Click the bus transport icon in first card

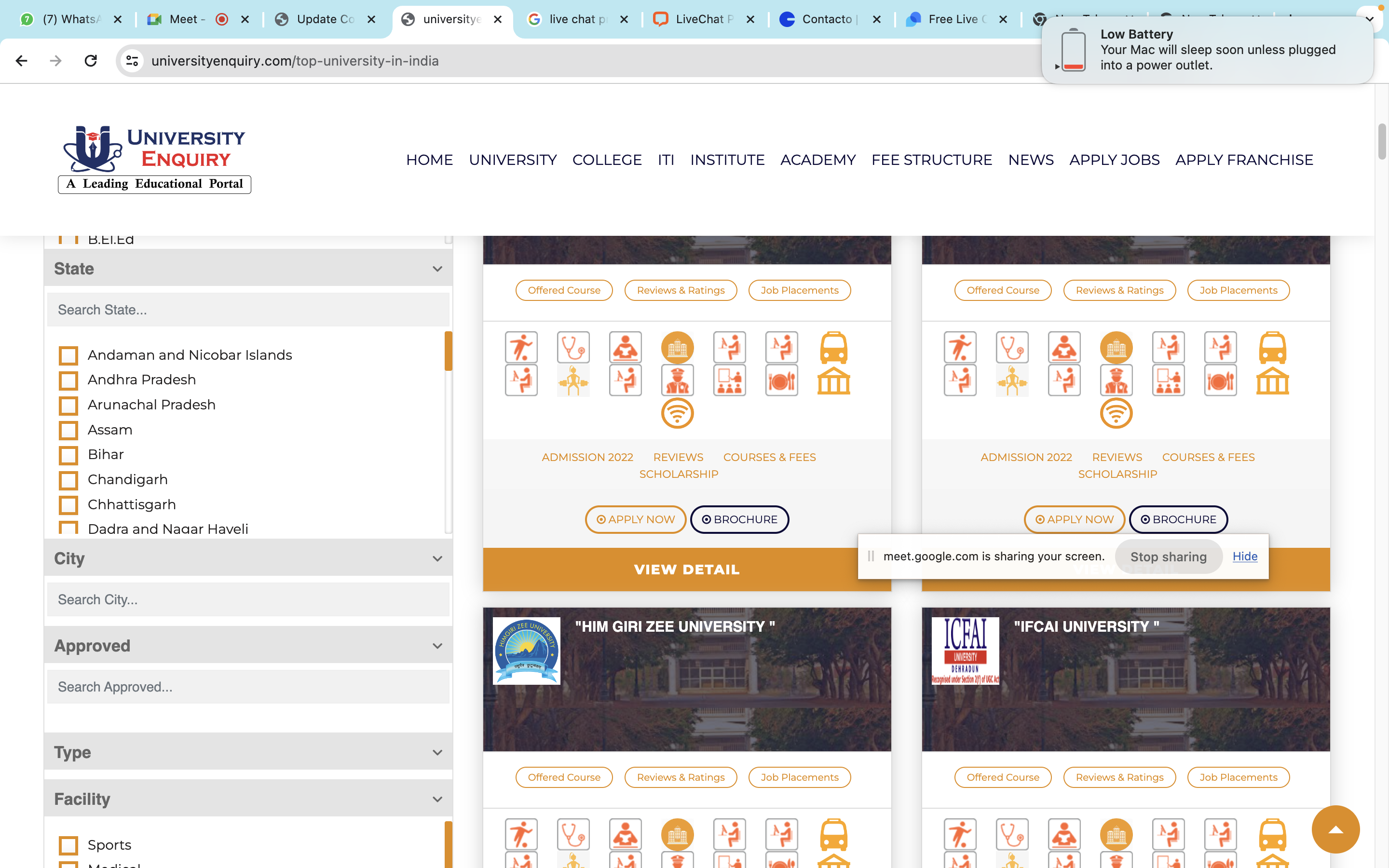point(833,347)
